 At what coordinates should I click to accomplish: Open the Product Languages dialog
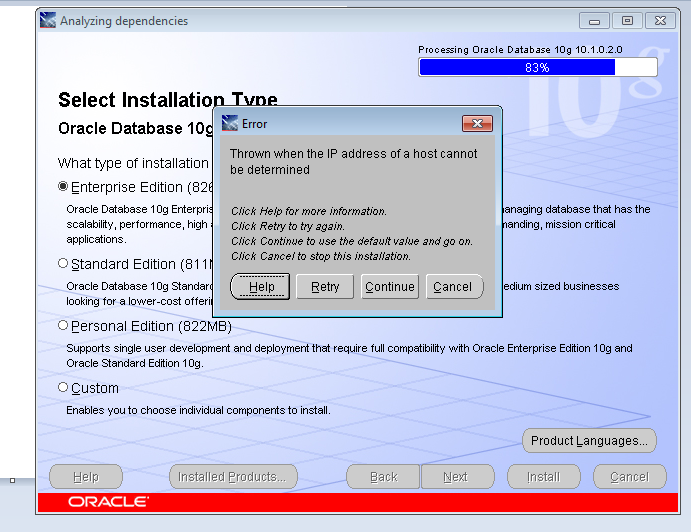point(589,441)
